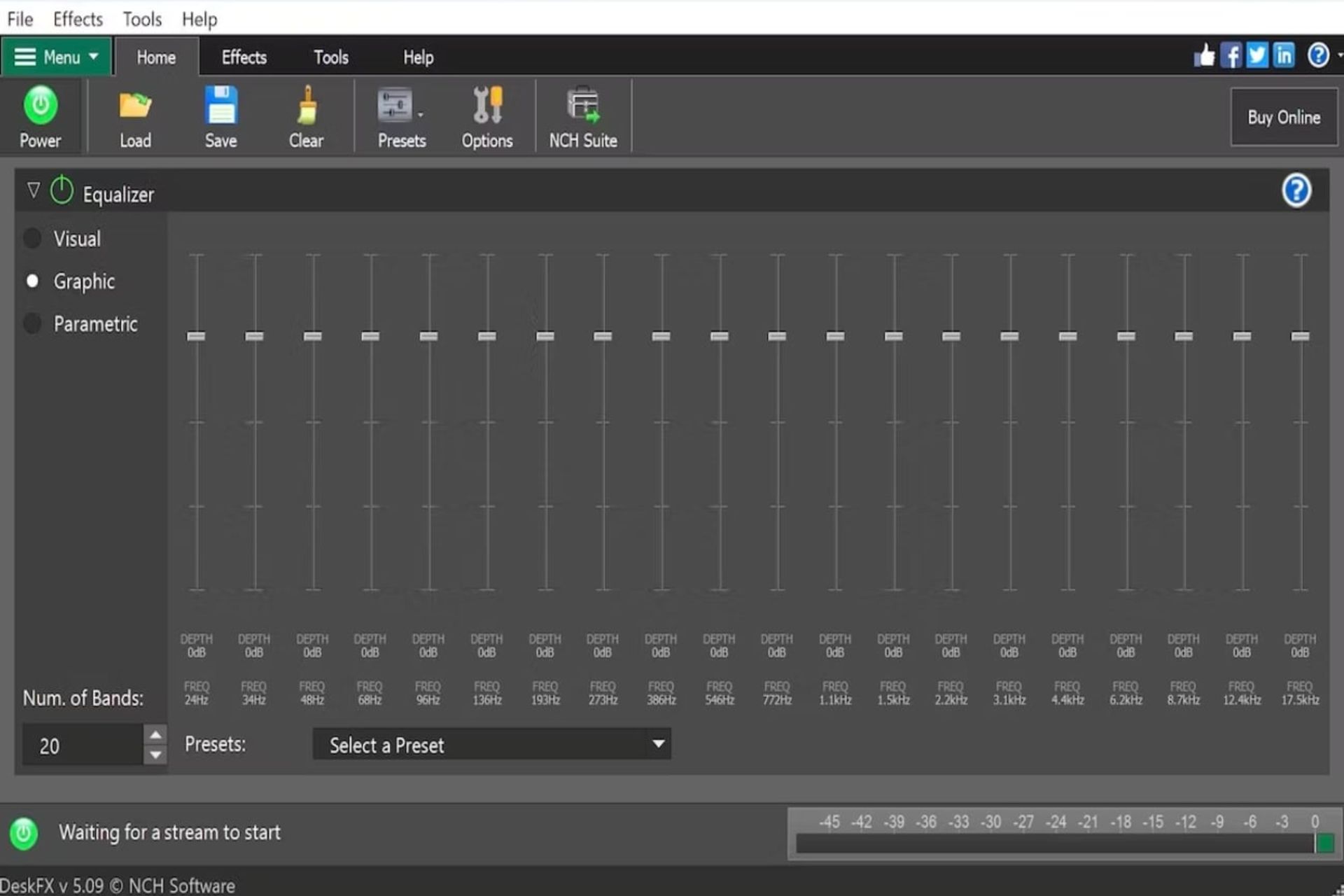This screenshot has height=896, width=1344.
Task: Click the Save floppy disk icon
Action: point(220,106)
